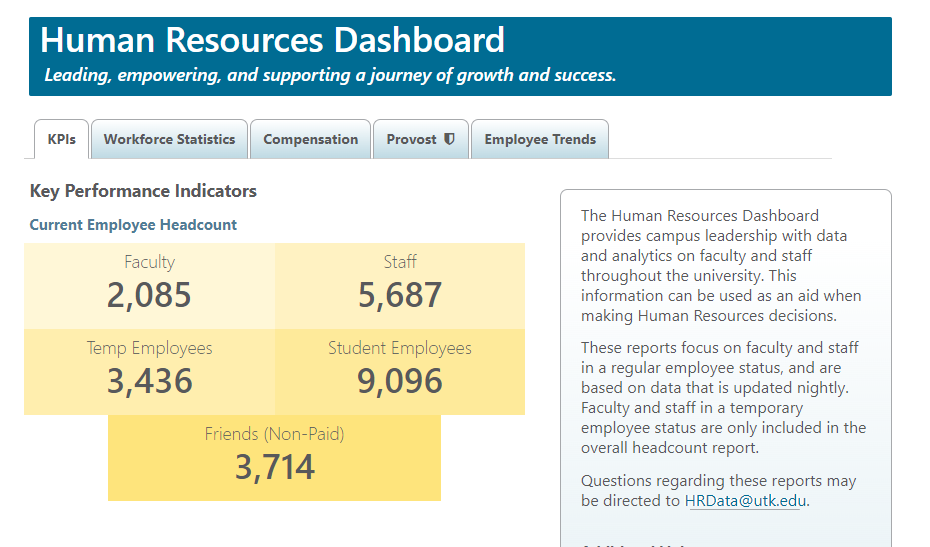The width and height of the screenshot is (930, 547).
Task: Select the Staff headcount tile showing 5,687
Action: click(x=400, y=285)
